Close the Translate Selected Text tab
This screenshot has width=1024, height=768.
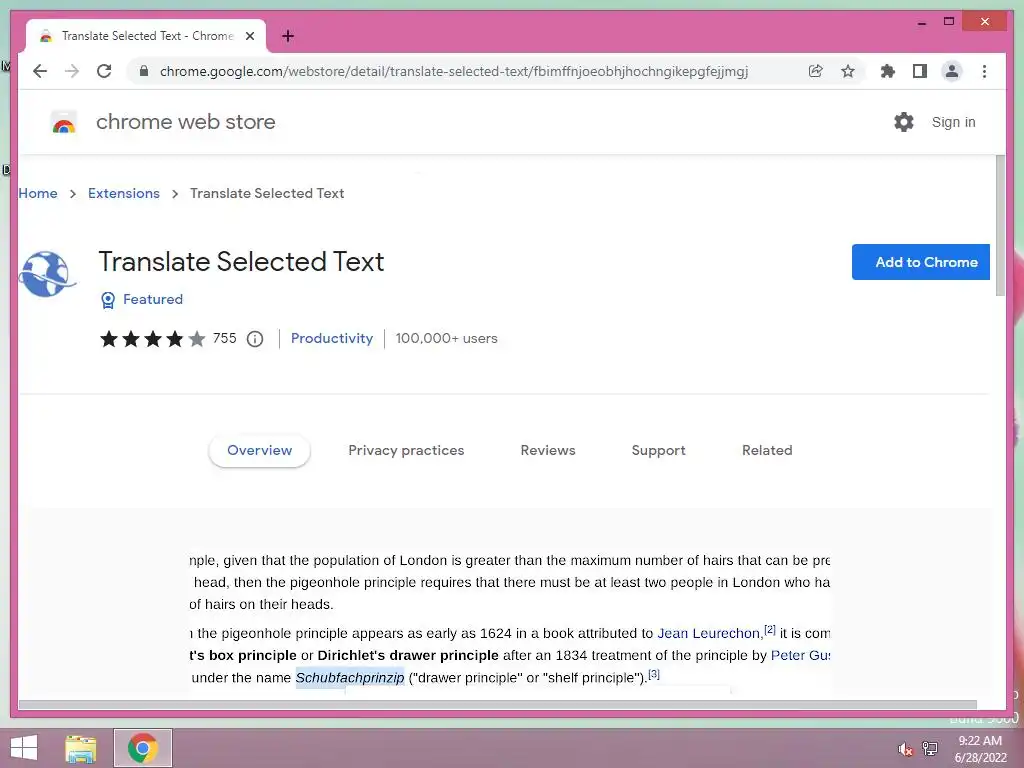[249, 36]
